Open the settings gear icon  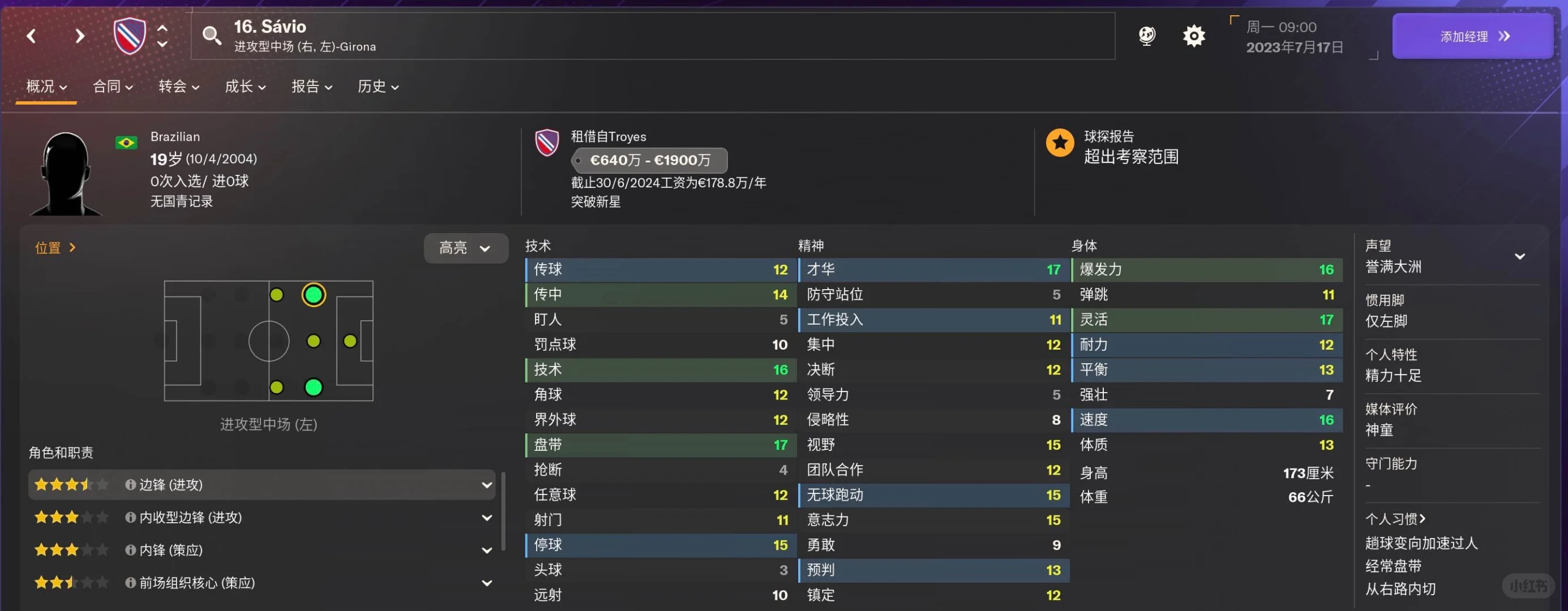[x=1194, y=36]
